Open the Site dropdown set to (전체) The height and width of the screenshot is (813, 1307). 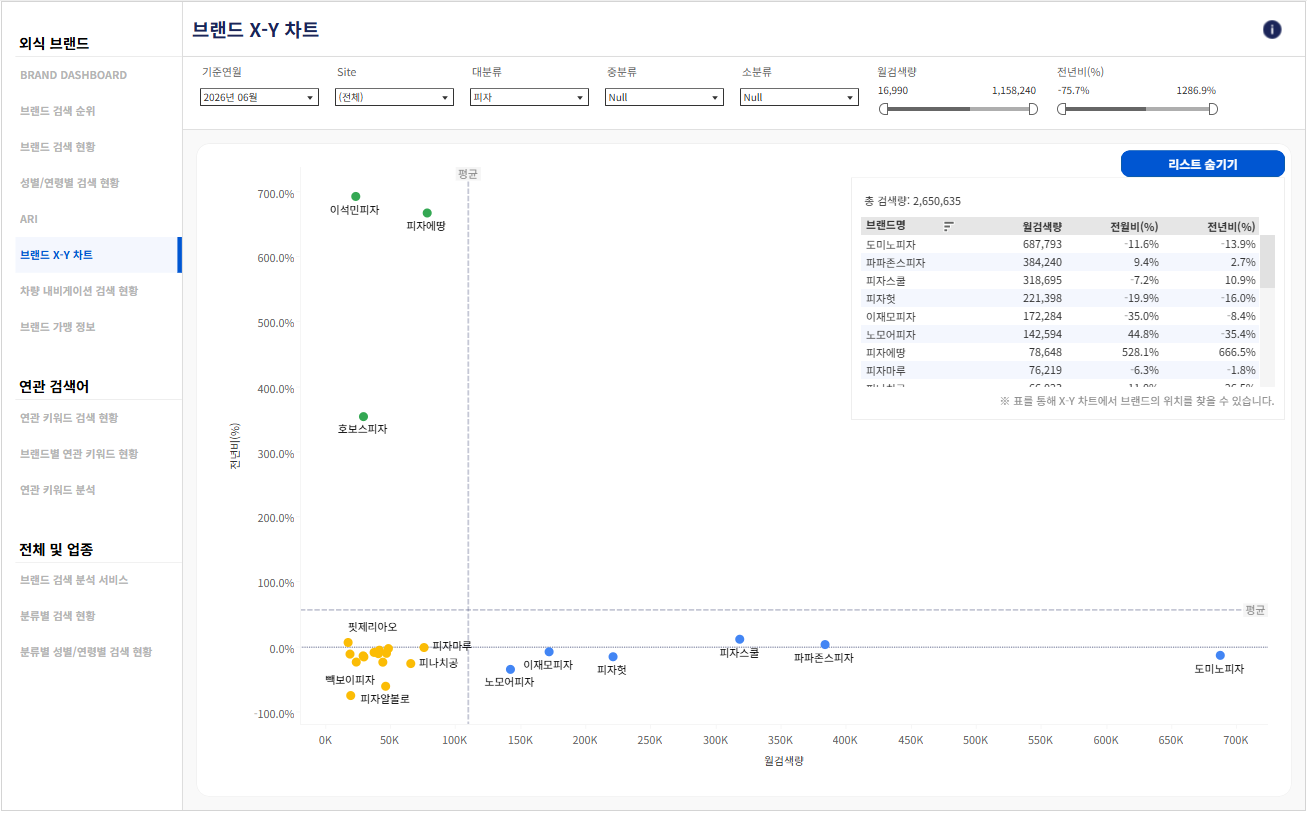394,97
